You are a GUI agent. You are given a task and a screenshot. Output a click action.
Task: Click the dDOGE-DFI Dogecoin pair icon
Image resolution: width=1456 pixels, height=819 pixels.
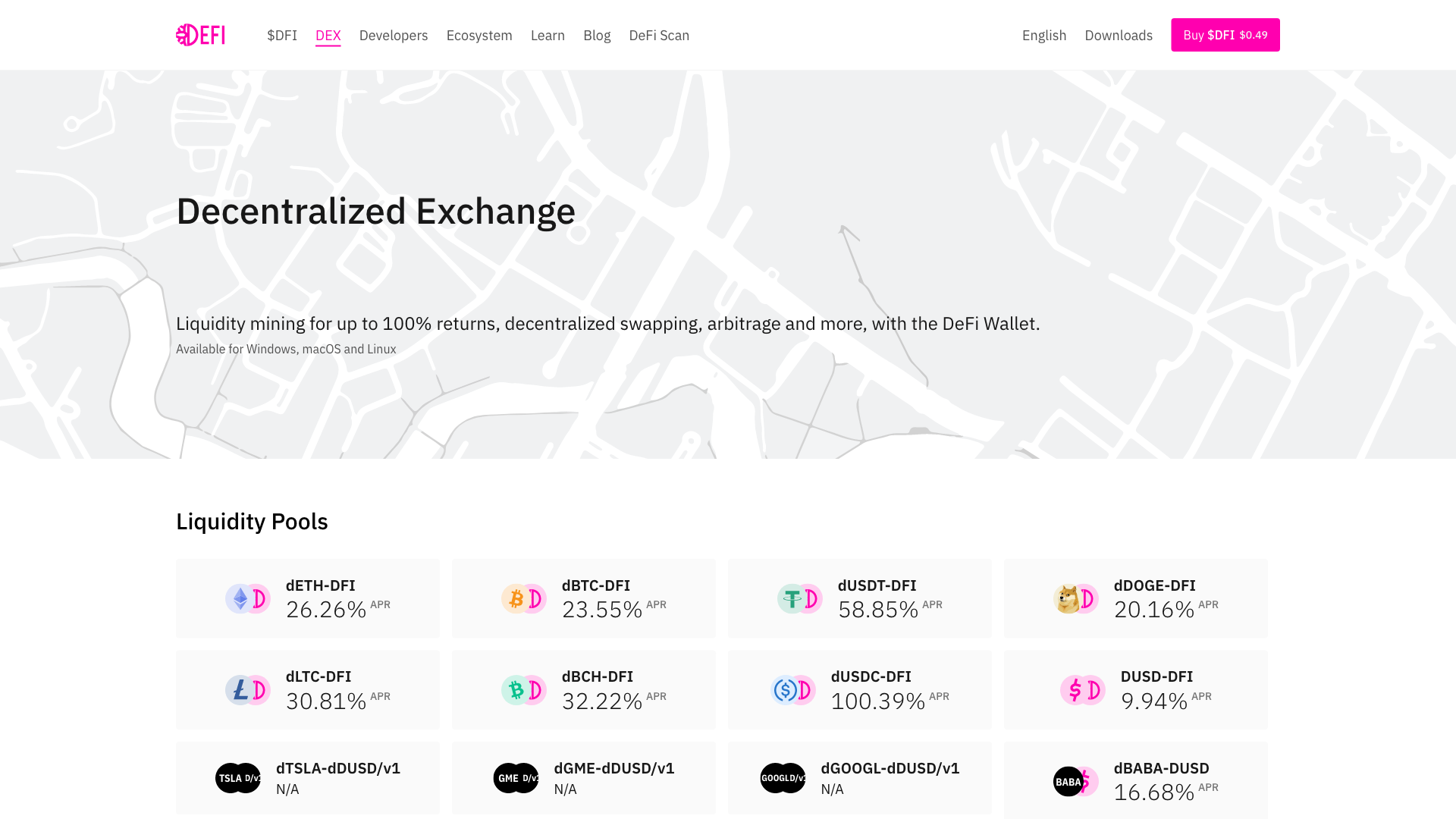pos(1076,599)
